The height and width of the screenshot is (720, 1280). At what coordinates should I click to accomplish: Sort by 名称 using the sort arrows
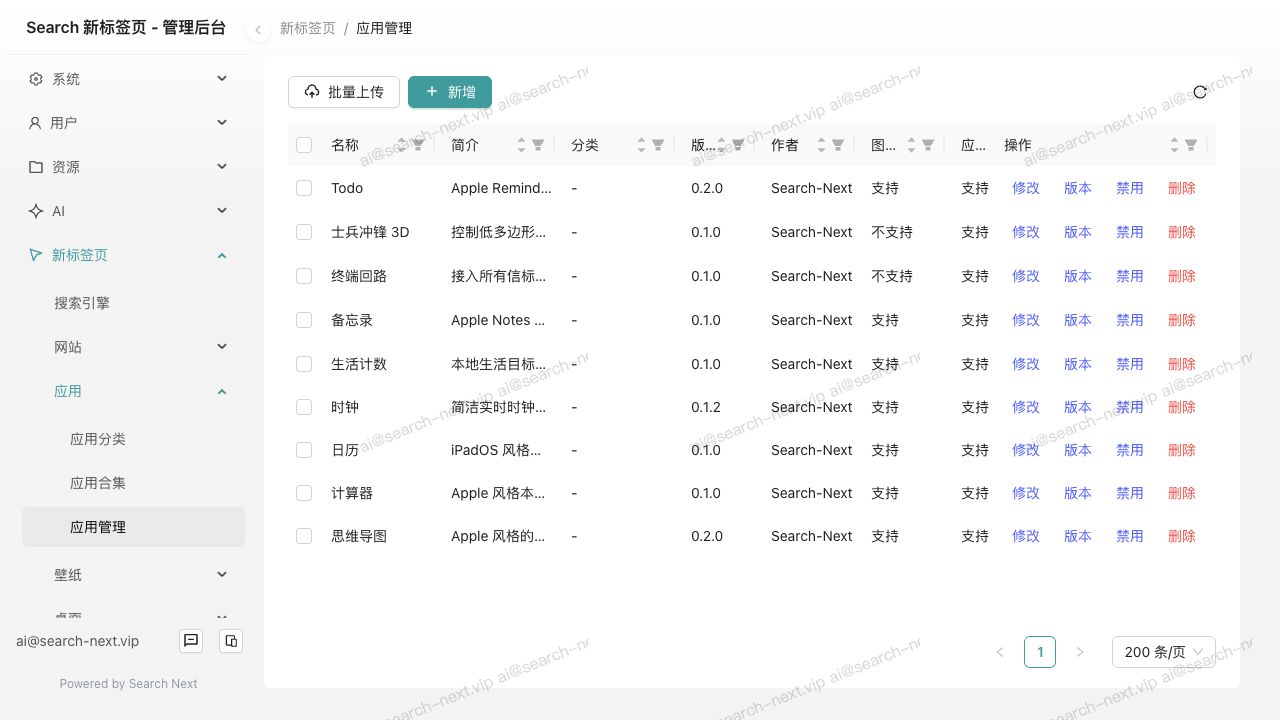pos(402,145)
